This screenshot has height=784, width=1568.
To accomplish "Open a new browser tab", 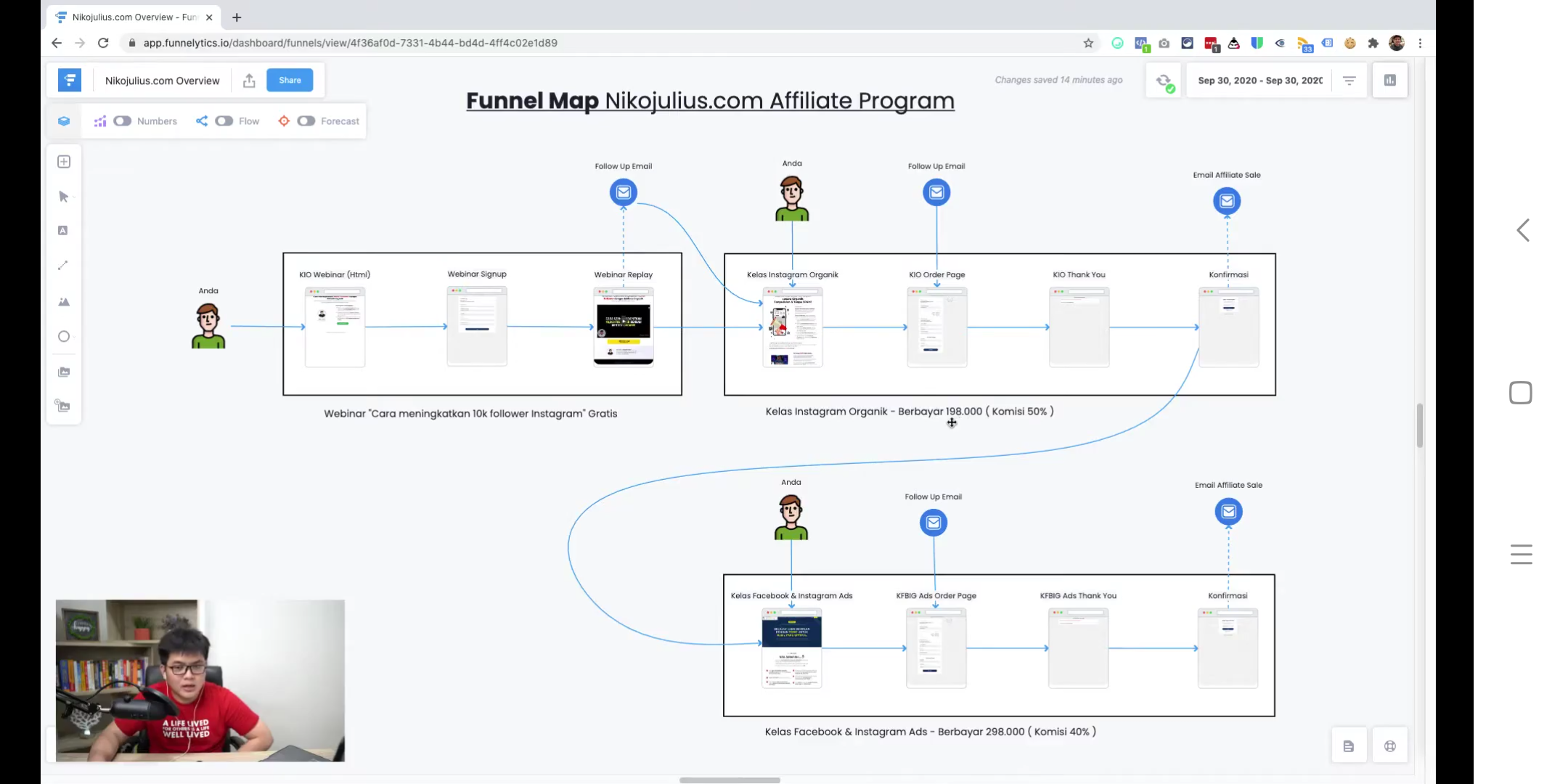I will coord(237,17).
